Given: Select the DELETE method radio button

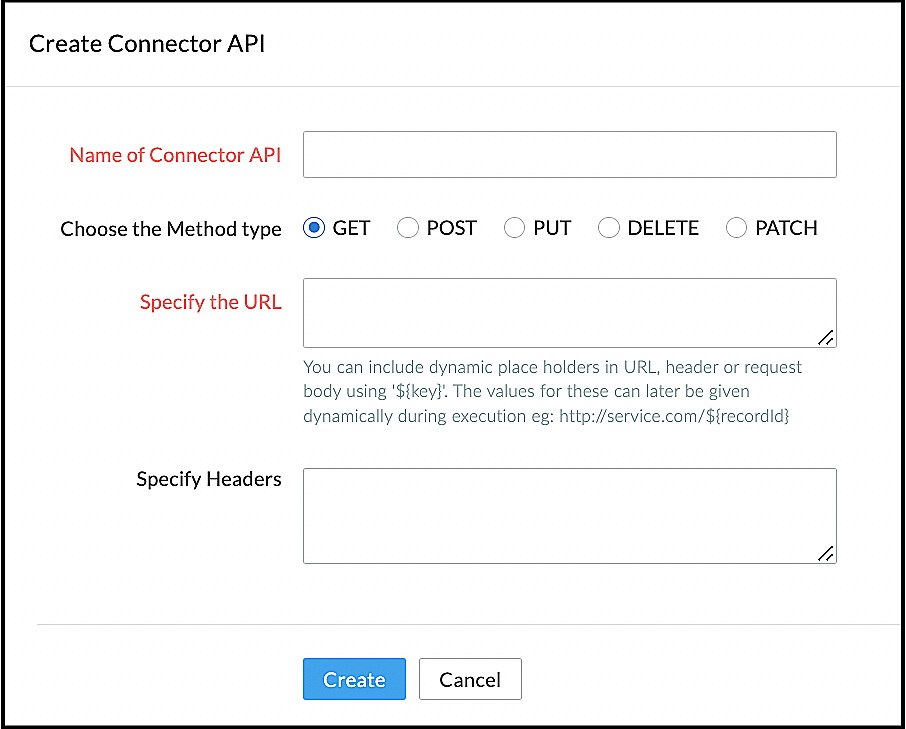Looking at the screenshot, I should 609,228.
